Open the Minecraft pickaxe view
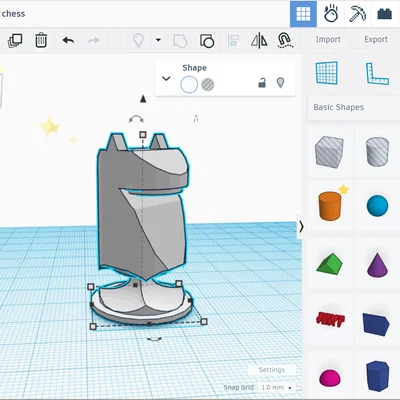Viewport: 400px width, 400px height. pos(357,14)
